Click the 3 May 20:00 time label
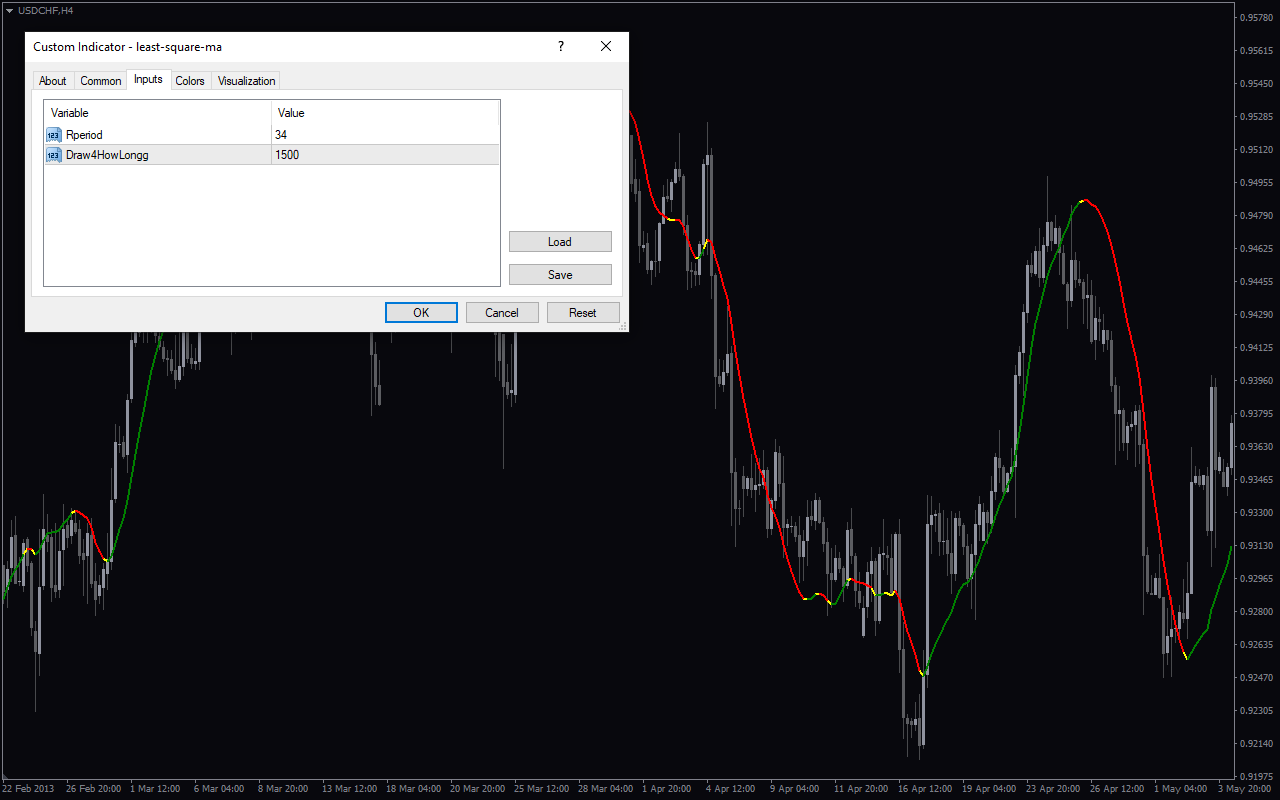Screen dimensions: 1280x800 [x=1246, y=789]
